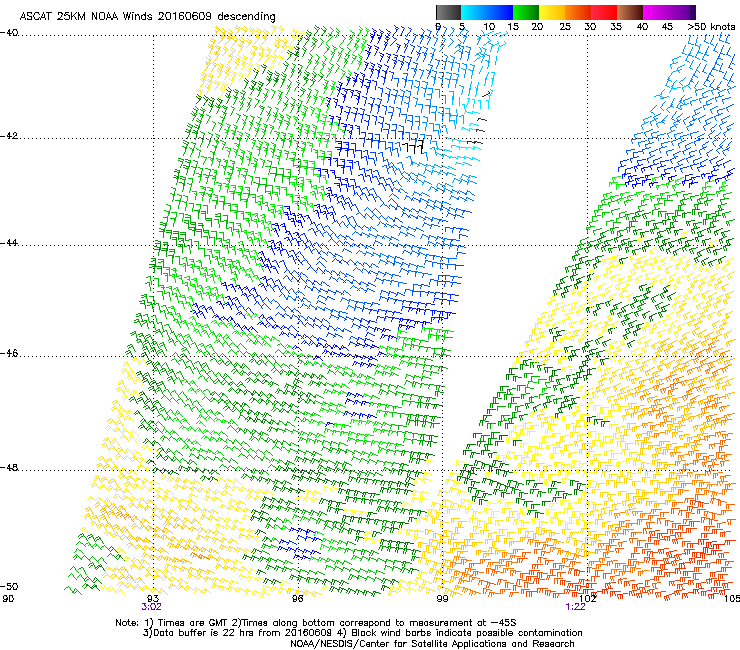This screenshot has height=650, width=740.
Task: Click the purple 3:02 swath time
Action: point(151,607)
